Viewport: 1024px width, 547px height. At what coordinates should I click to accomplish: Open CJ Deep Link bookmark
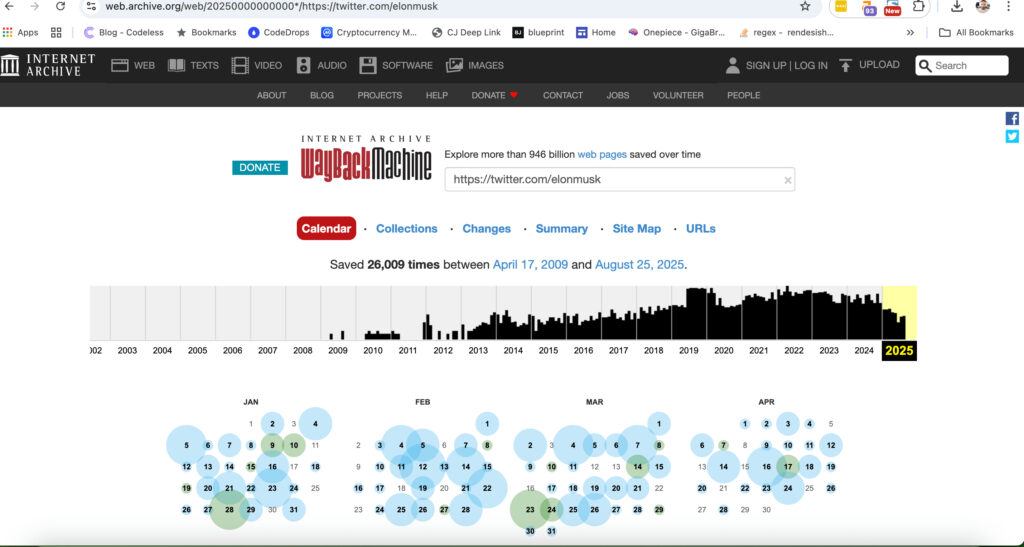[x=466, y=32]
